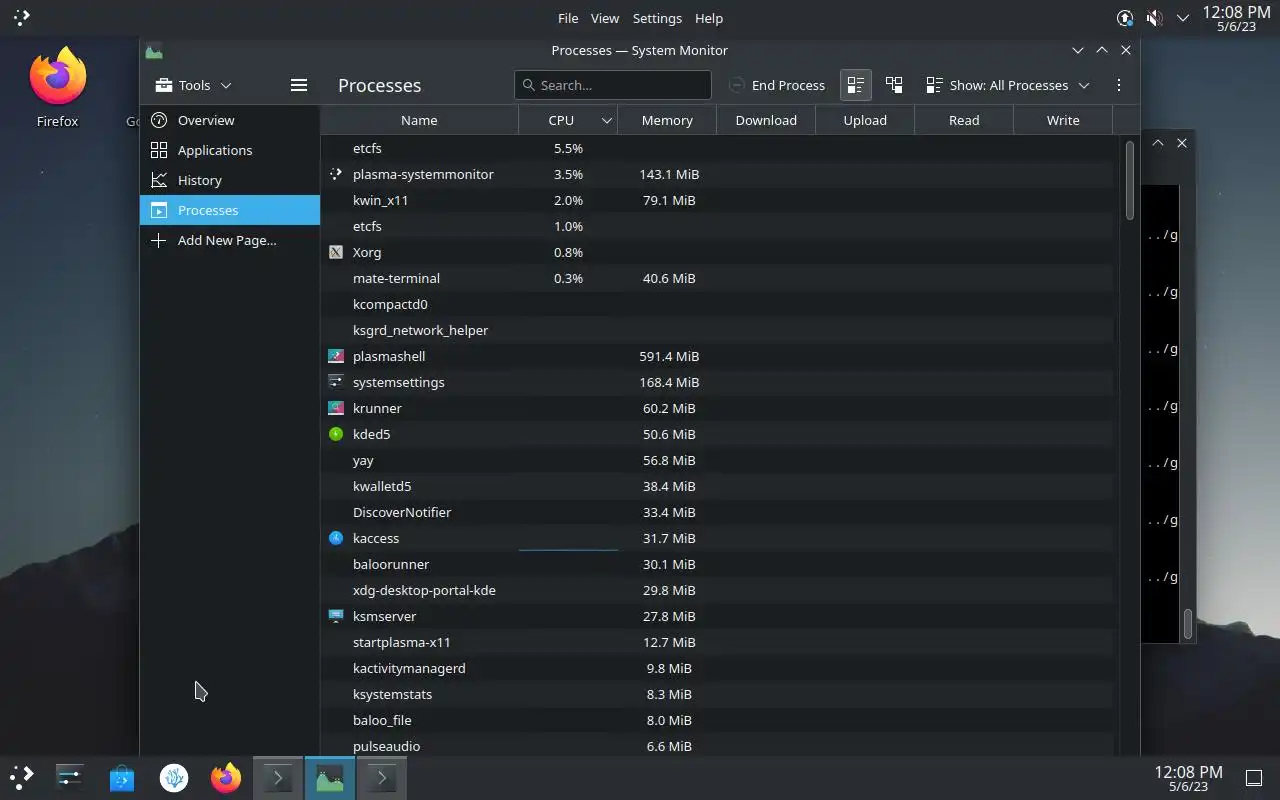This screenshot has height=800, width=1280.
Task: Open the Tools dropdown menu
Action: [193, 85]
